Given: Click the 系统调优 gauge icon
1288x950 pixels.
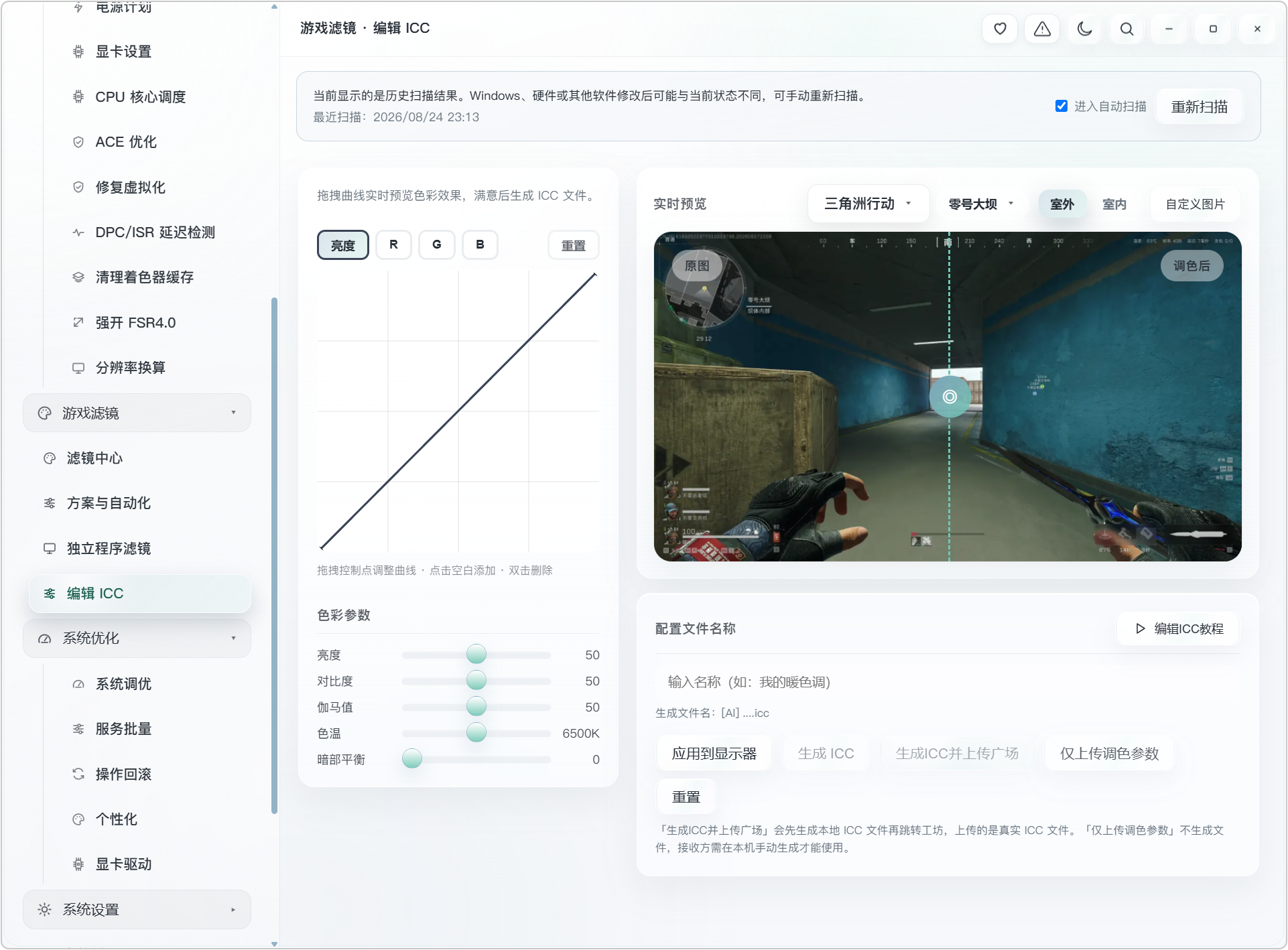Looking at the screenshot, I should click(78, 684).
